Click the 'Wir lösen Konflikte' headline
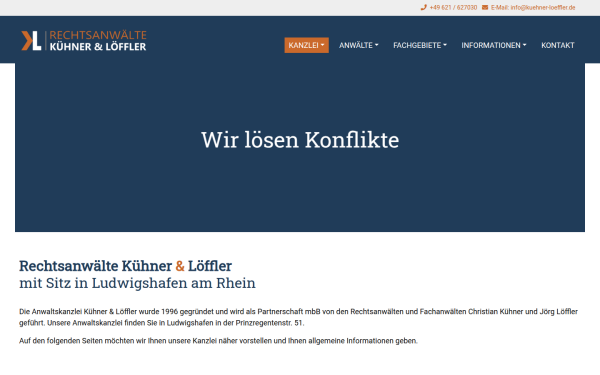This screenshot has height=375, width=600. point(300,140)
